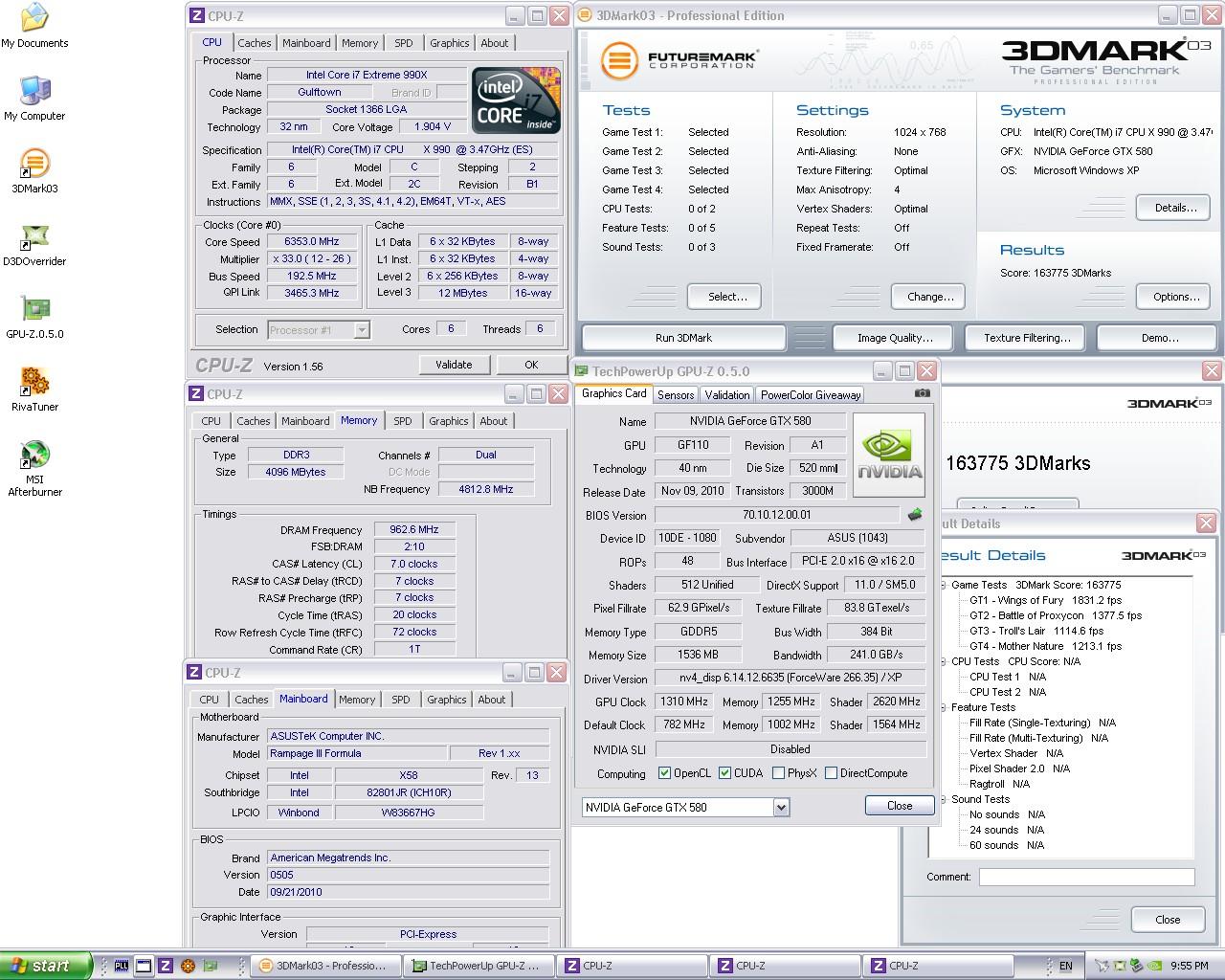This screenshot has height=980, width=1225.
Task: Click the Change... settings button
Action: tap(930, 297)
